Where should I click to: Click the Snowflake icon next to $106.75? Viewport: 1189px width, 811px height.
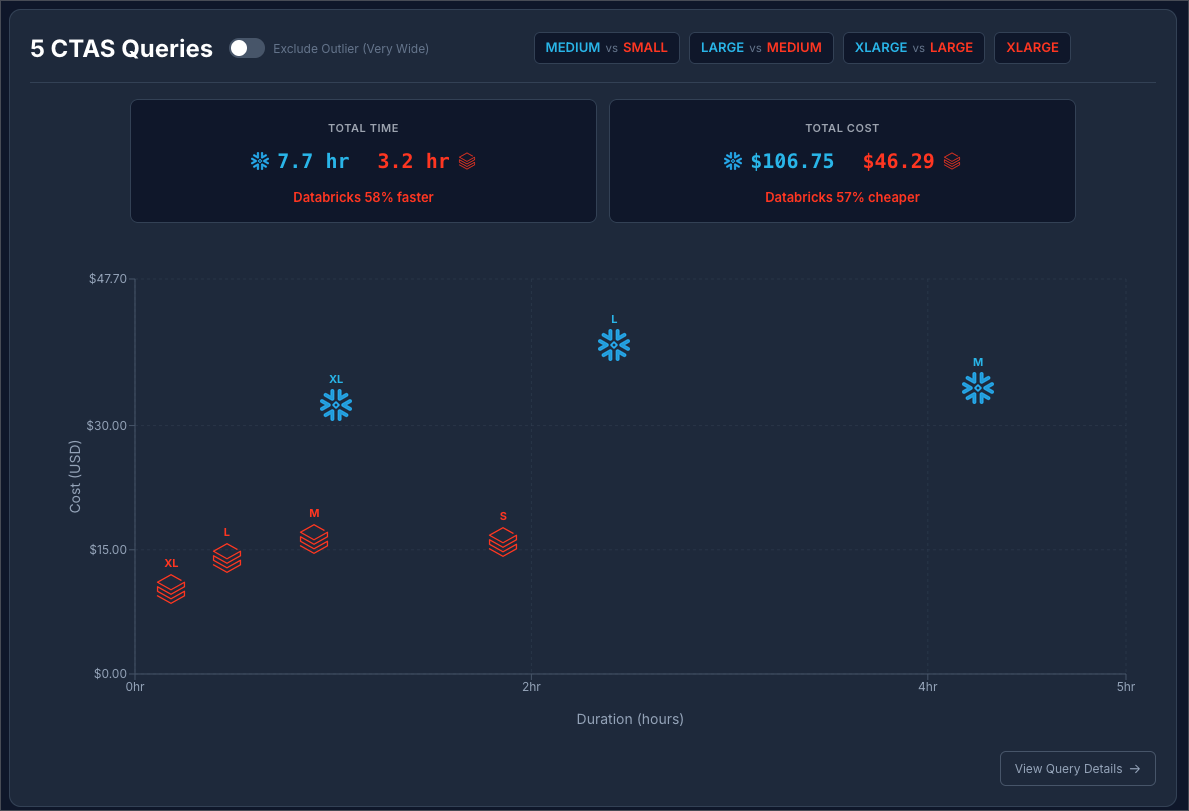(x=732, y=161)
